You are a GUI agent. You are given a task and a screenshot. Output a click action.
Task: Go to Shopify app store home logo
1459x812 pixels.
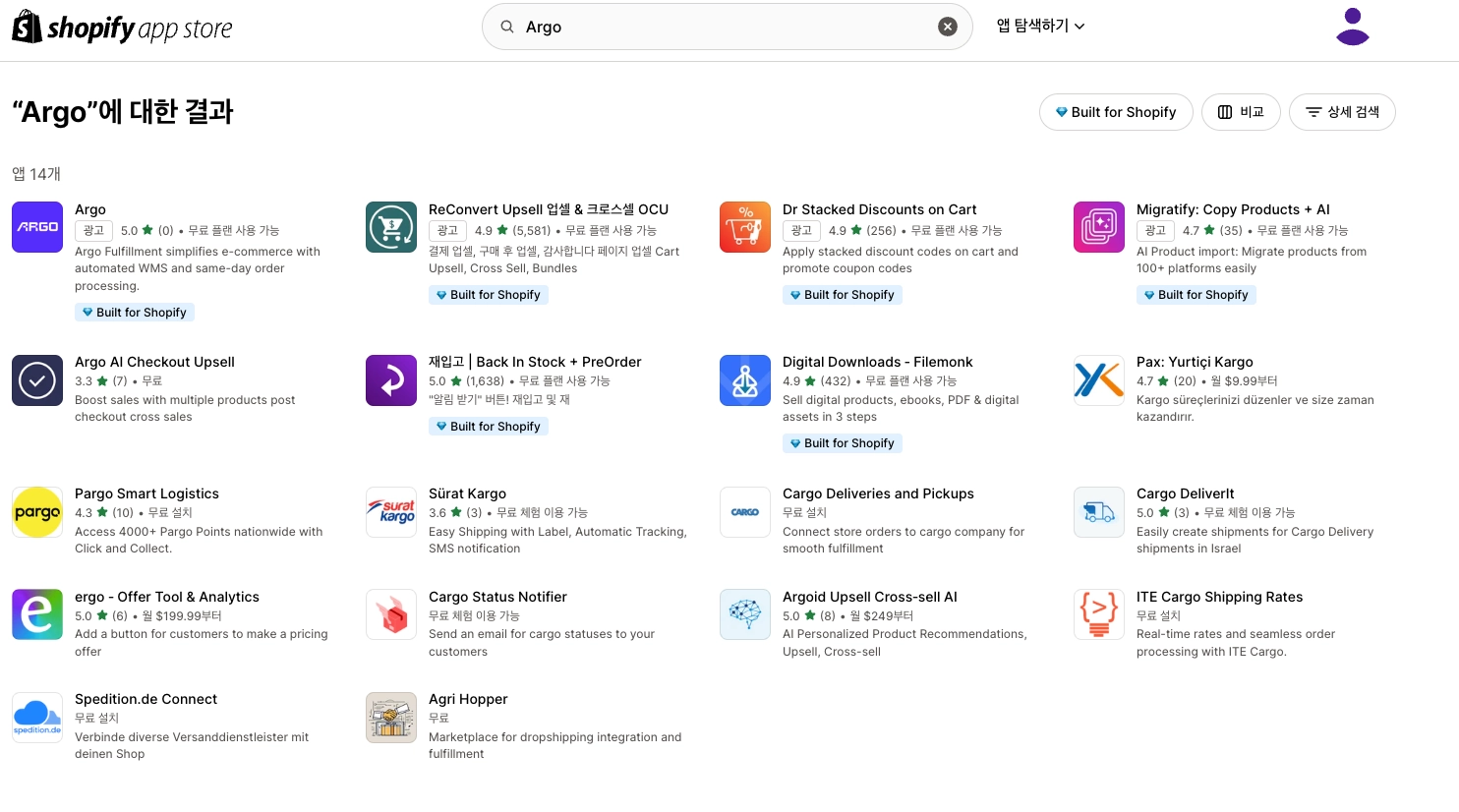click(122, 28)
